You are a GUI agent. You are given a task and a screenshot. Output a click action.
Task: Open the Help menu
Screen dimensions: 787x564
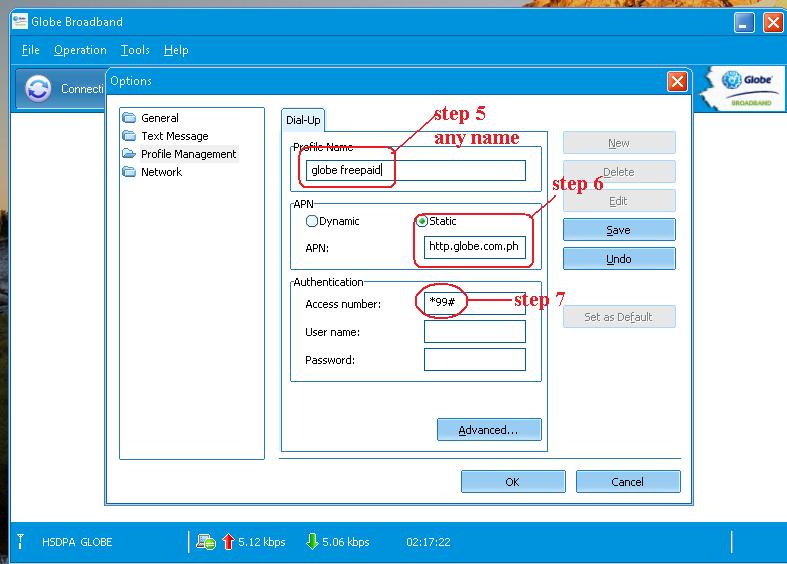(x=176, y=50)
